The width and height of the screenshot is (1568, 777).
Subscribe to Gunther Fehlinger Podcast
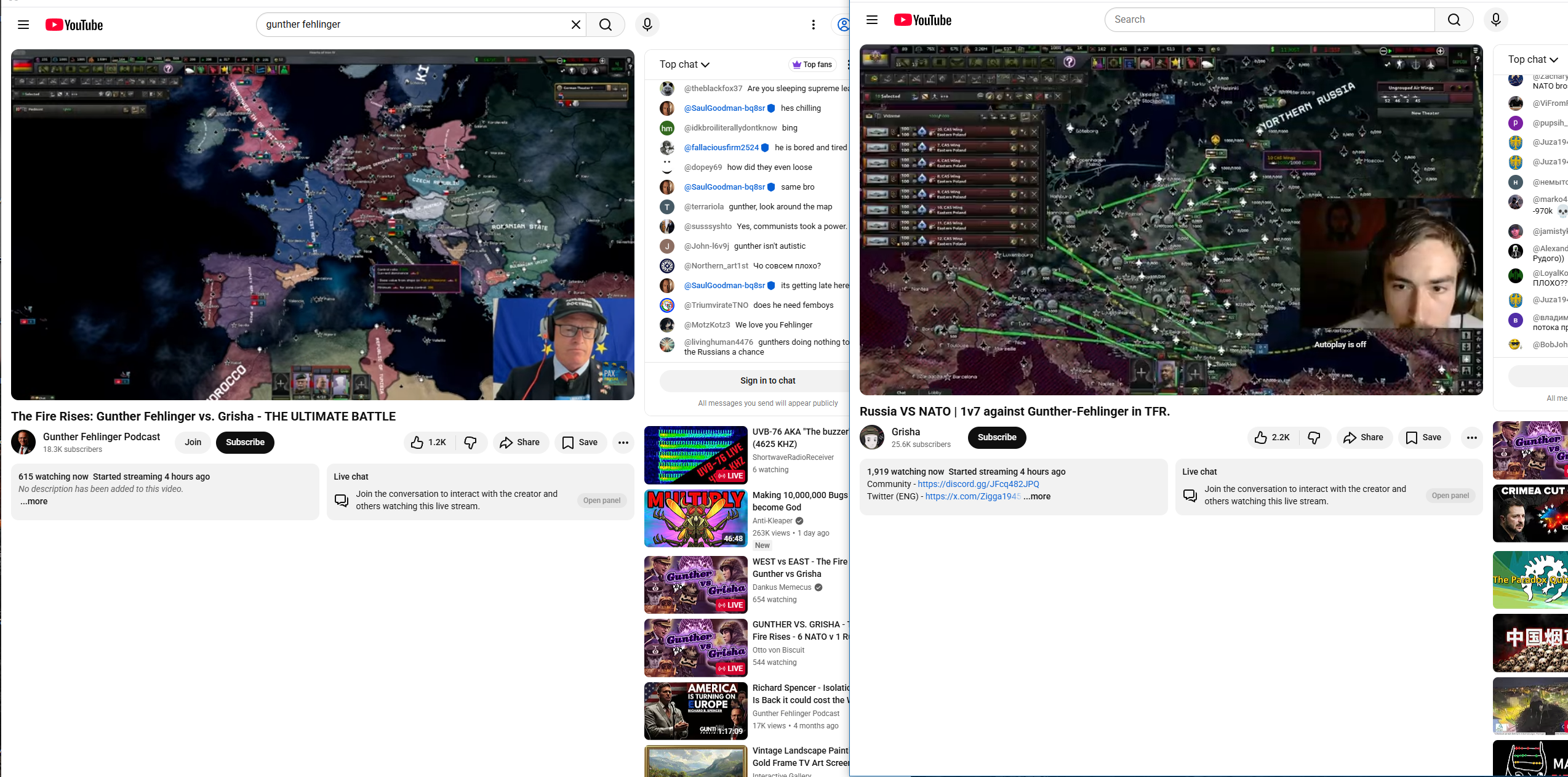point(245,442)
